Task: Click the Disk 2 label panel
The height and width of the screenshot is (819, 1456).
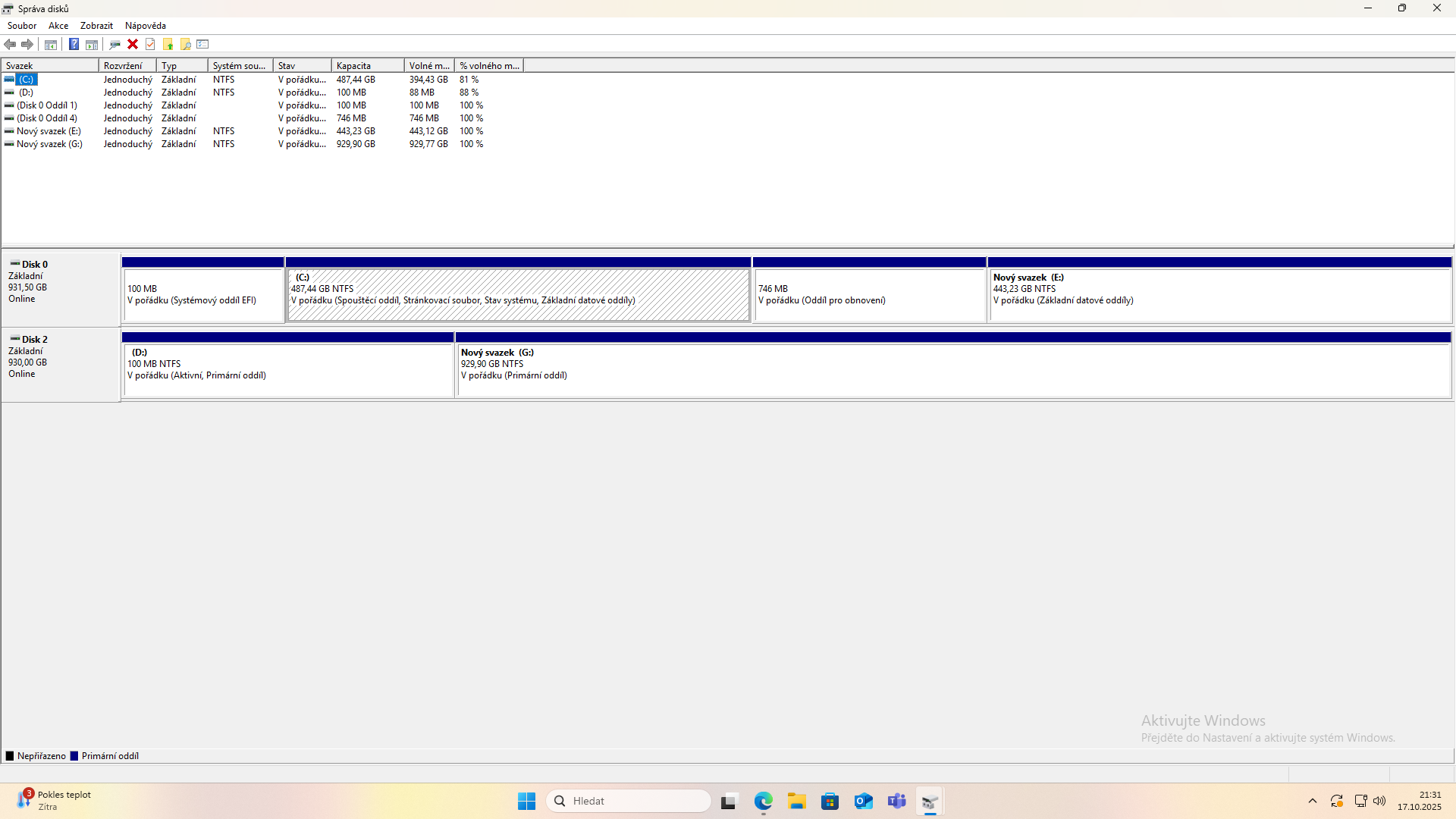Action: [61, 364]
